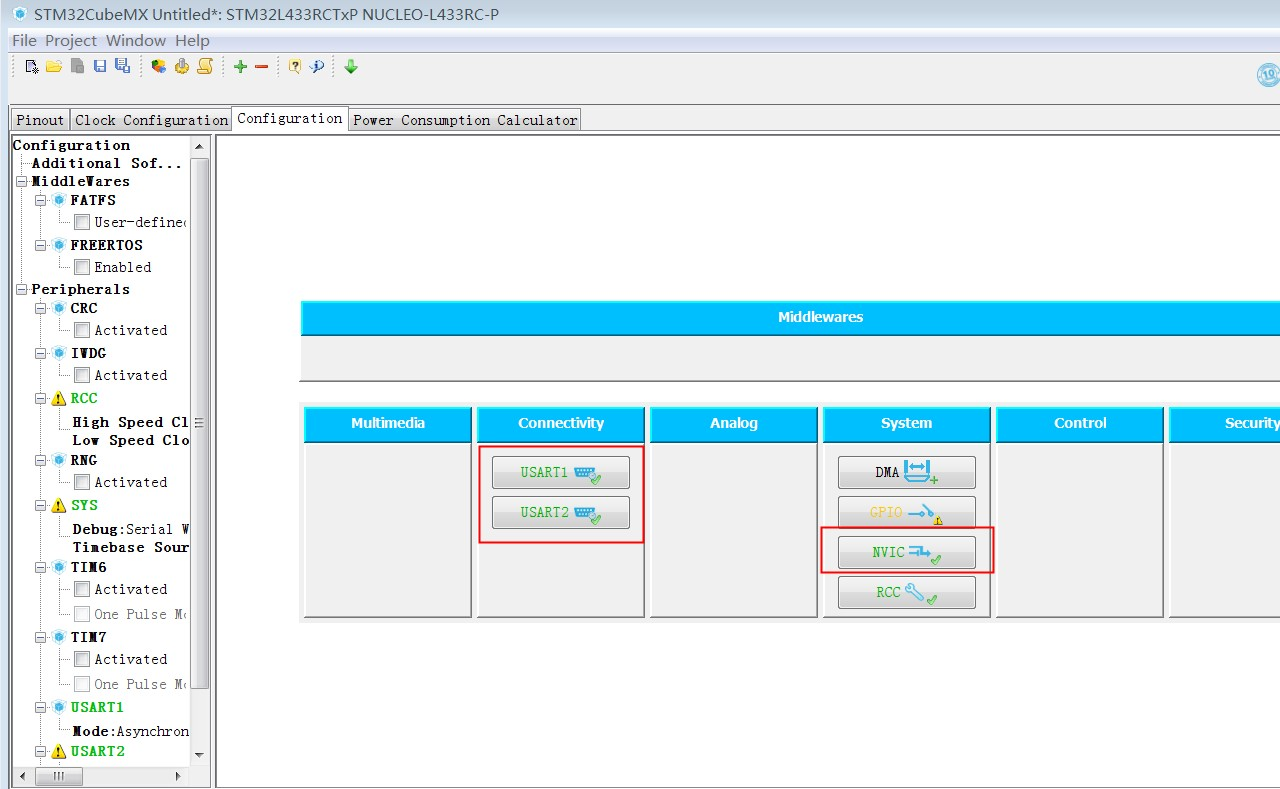The image size is (1280, 789).
Task: Collapse the FREERTOS tree node
Action: (41, 245)
